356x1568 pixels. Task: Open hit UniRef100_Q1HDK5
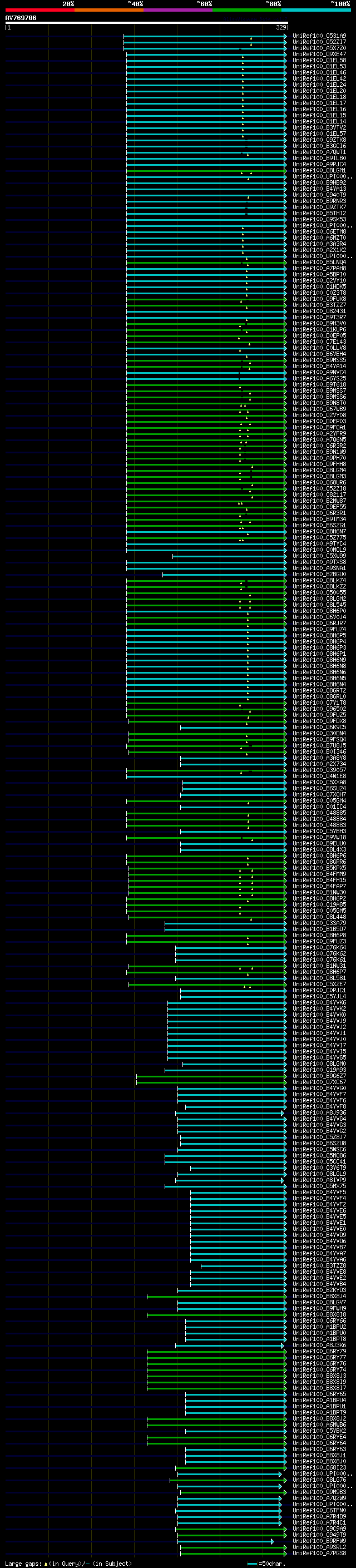[x=319, y=286]
